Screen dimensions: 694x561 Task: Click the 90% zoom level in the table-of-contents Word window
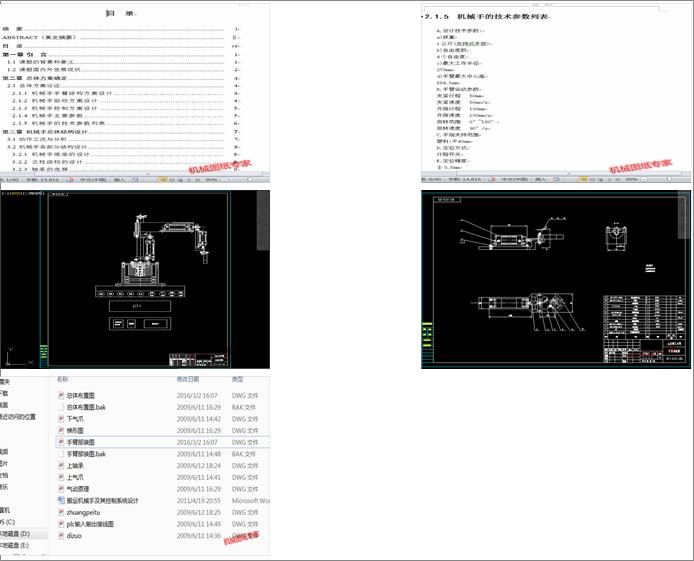coord(211,180)
